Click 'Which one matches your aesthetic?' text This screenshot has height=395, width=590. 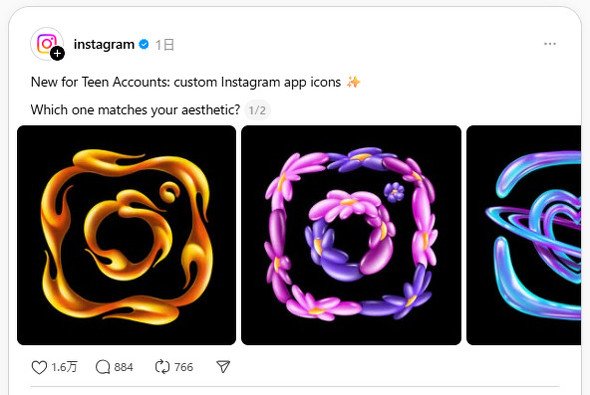(135, 110)
